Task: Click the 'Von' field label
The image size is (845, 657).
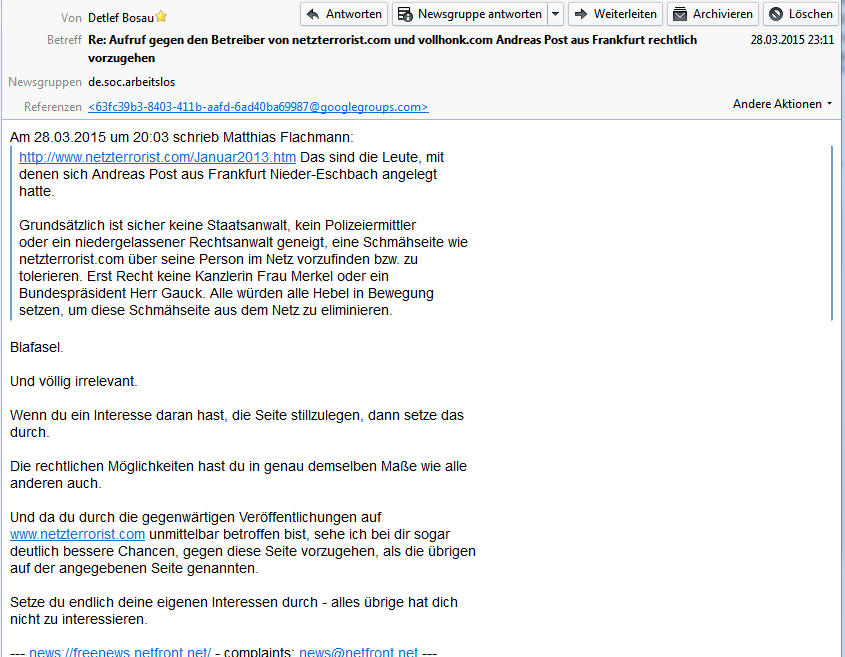Action: pos(71,18)
